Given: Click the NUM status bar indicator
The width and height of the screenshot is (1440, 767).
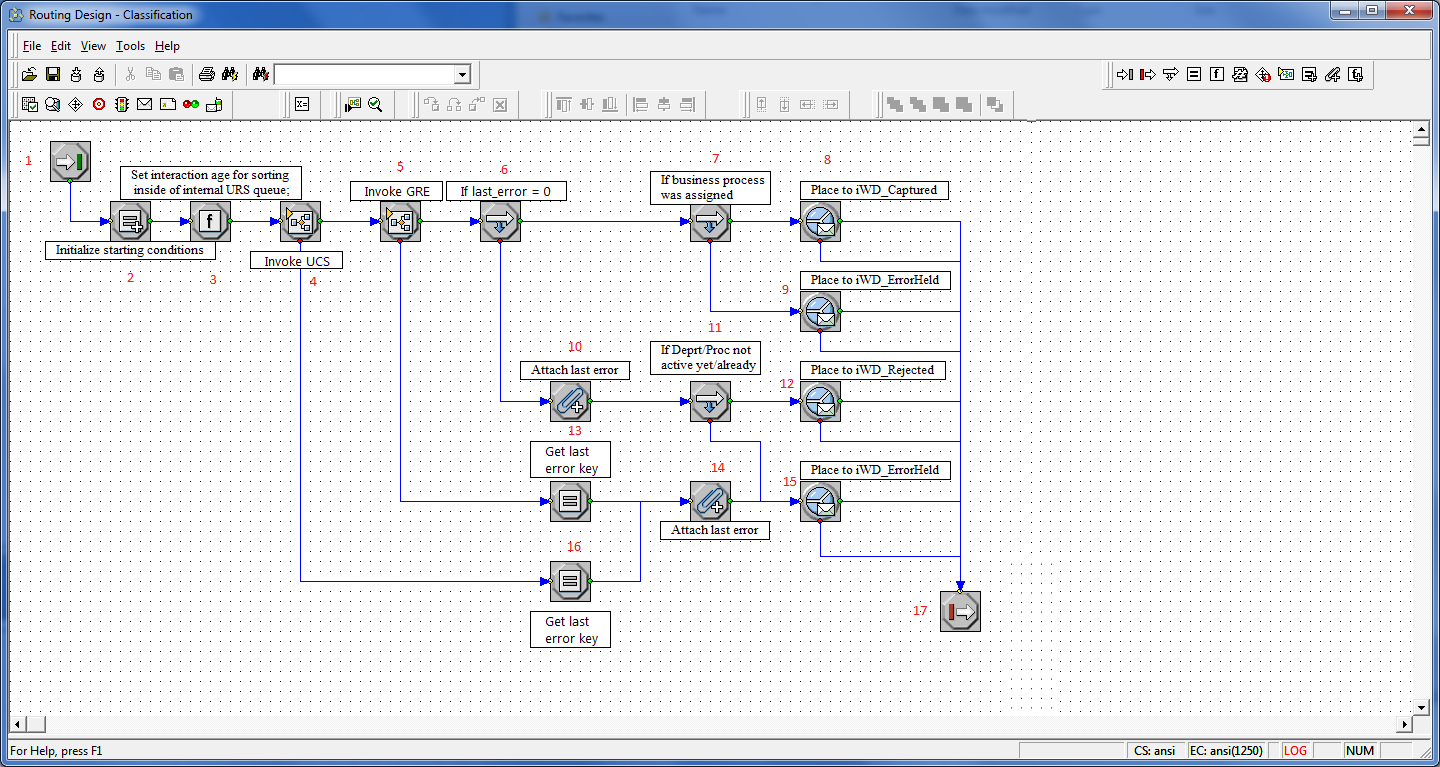Looking at the screenshot, I should pyautogui.click(x=1360, y=750).
